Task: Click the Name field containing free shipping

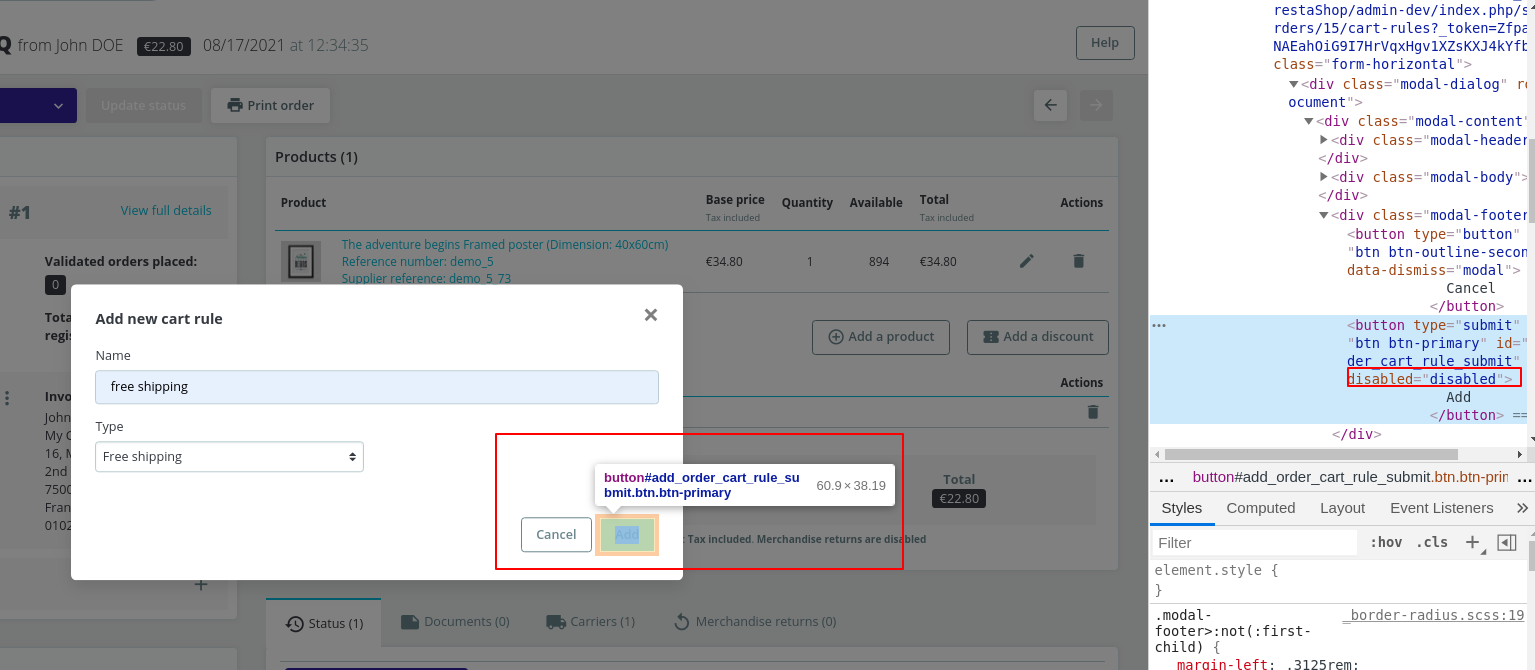Action: [x=377, y=387]
